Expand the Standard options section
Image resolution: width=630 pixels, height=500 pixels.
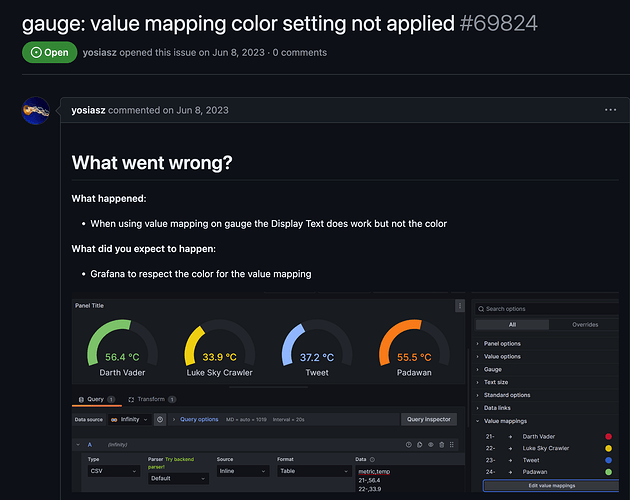pos(507,395)
